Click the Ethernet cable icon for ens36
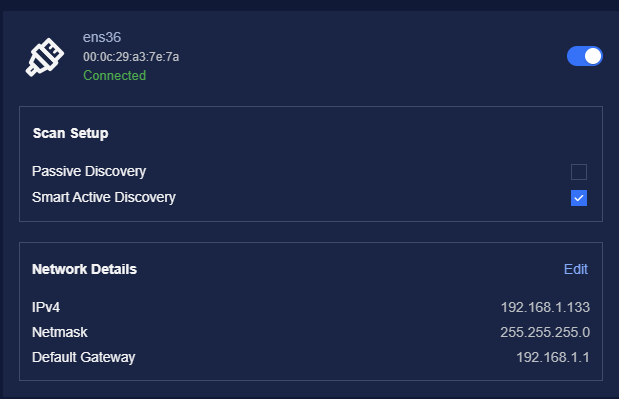 pos(45,57)
